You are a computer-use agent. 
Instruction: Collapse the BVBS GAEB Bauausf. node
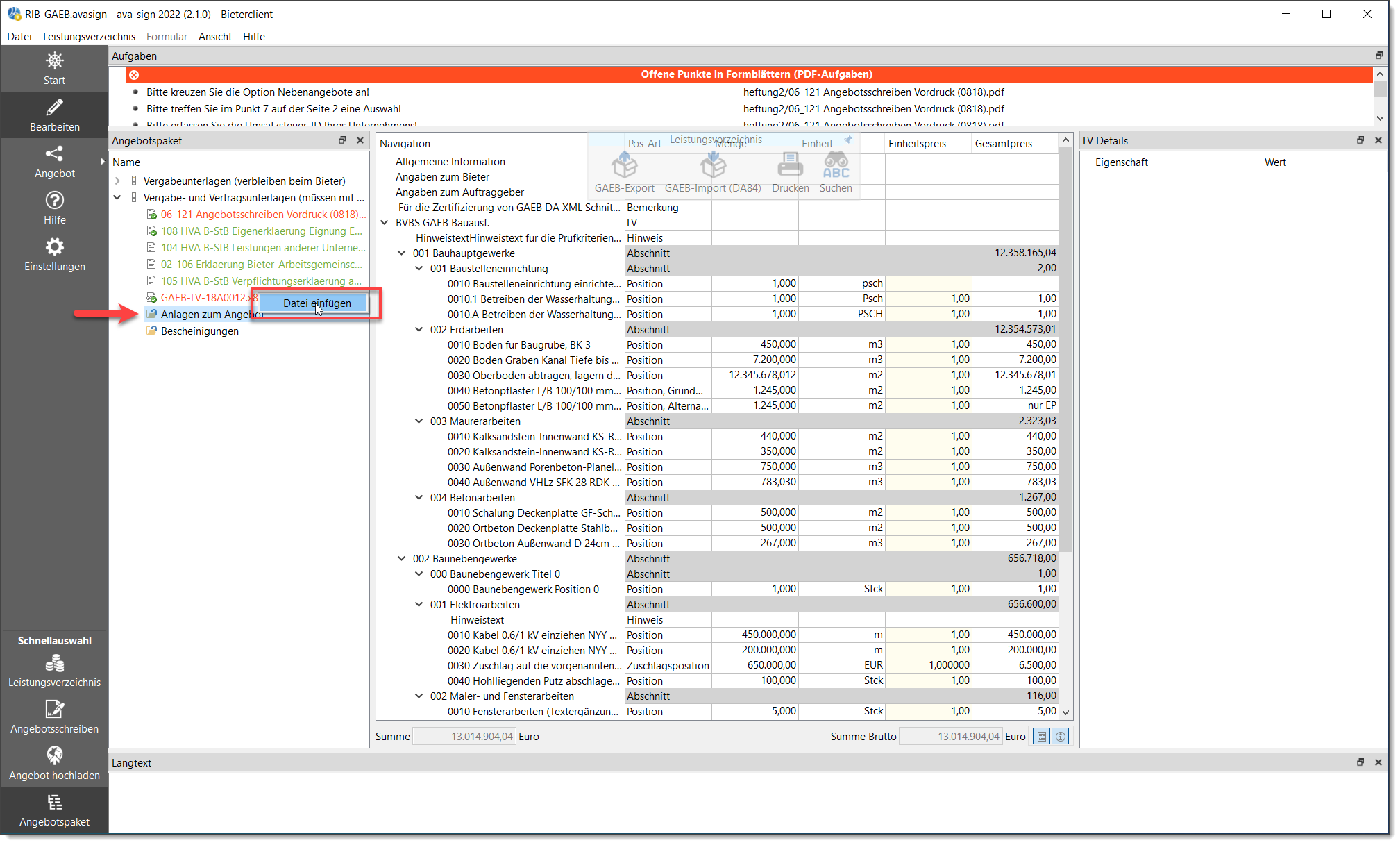click(x=385, y=223)
